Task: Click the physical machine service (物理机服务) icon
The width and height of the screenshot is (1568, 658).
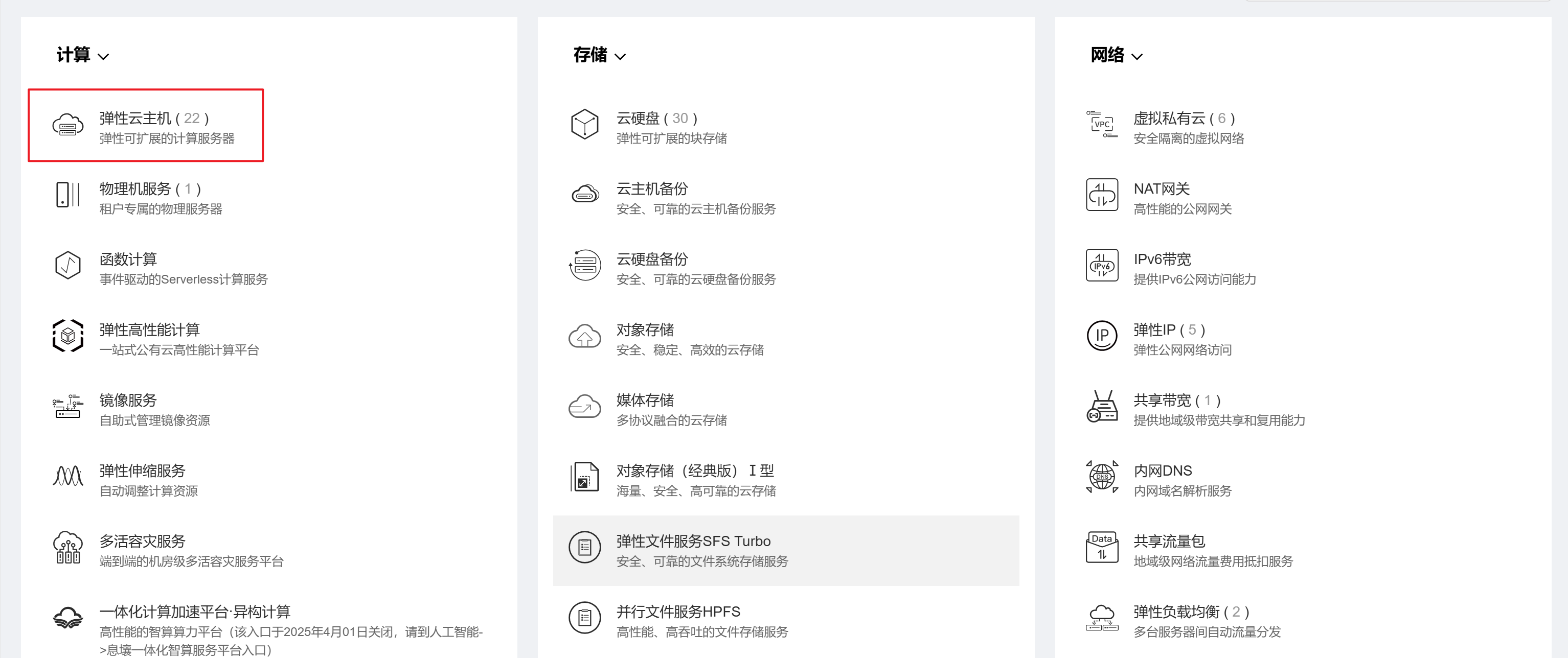Action: (67, 195)
